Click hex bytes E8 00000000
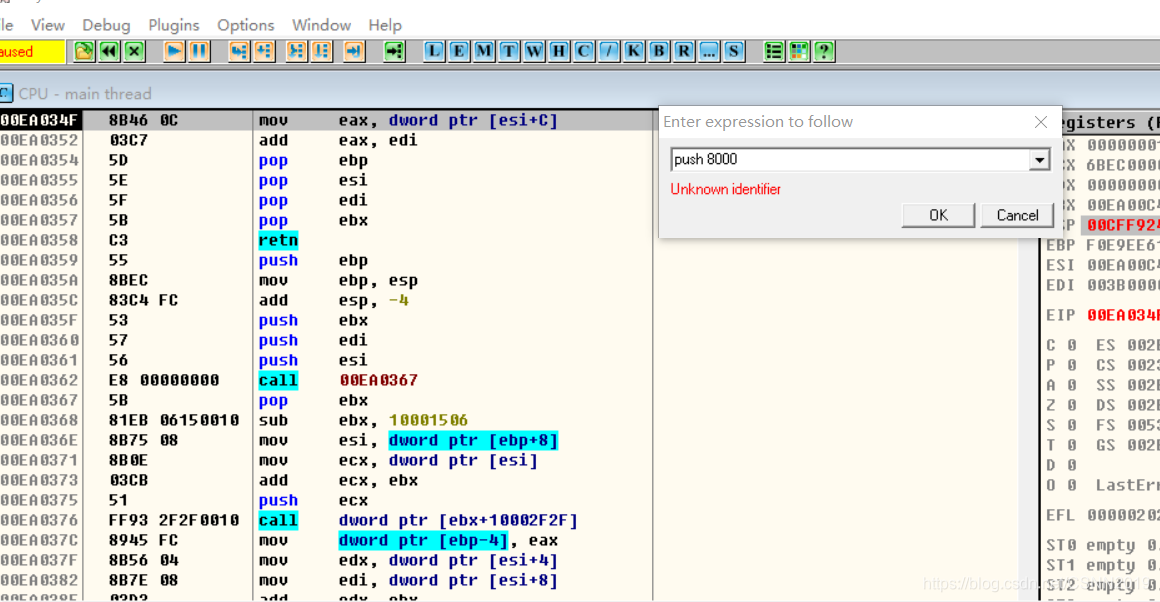 tap(164, 380)
